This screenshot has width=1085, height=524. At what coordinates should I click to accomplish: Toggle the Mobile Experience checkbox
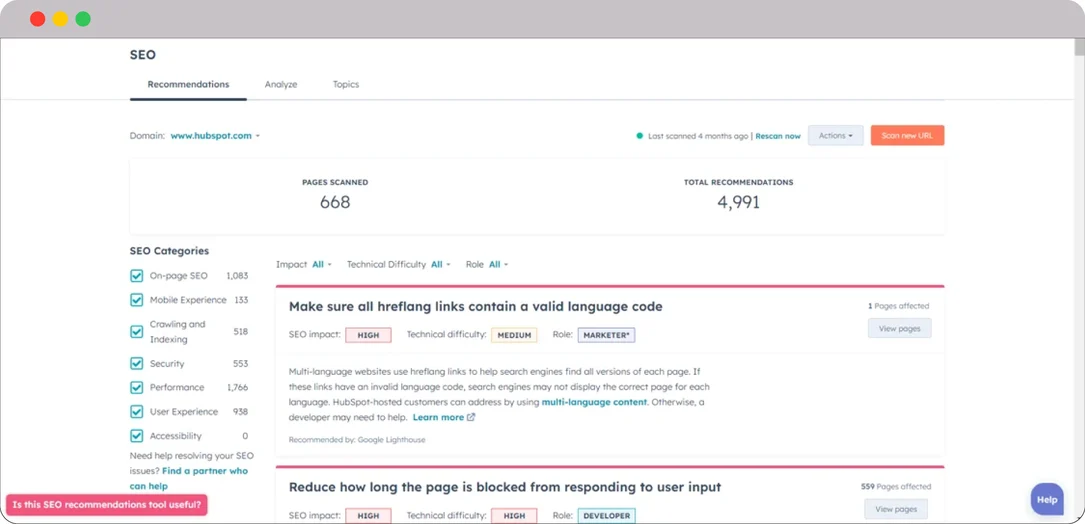[x=136, y=300]
